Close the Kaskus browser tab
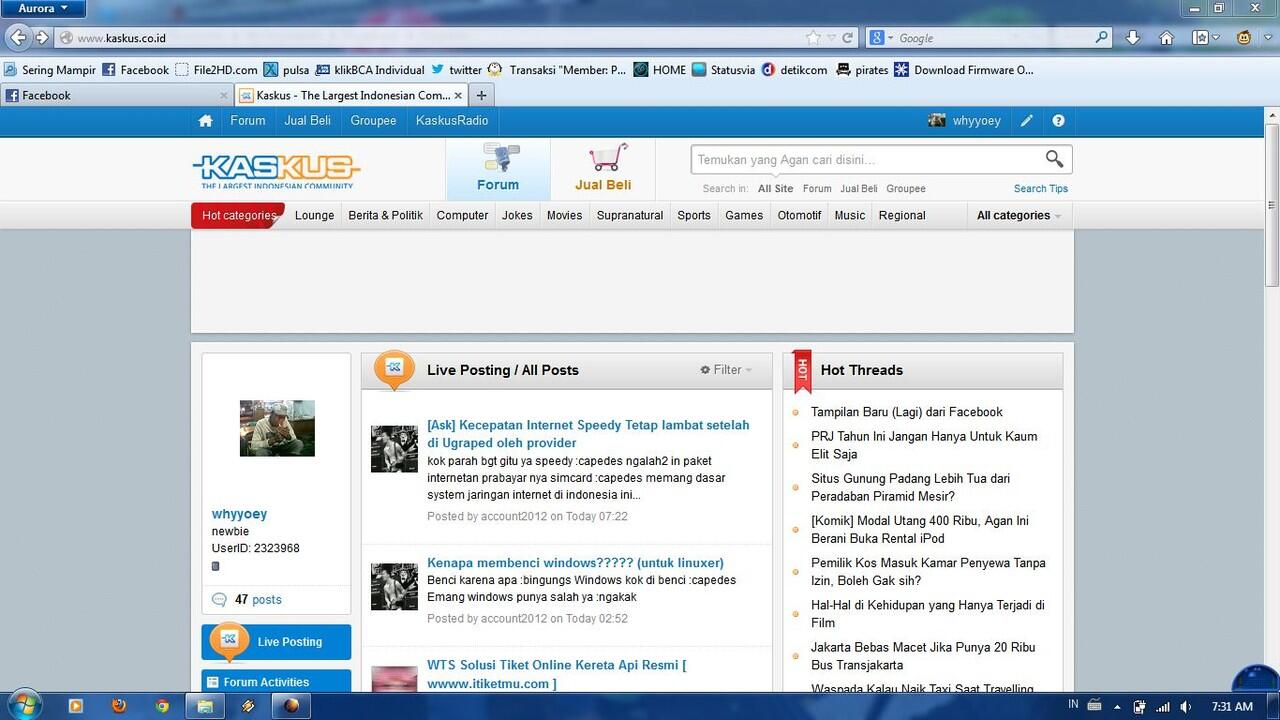 point(458,96)
